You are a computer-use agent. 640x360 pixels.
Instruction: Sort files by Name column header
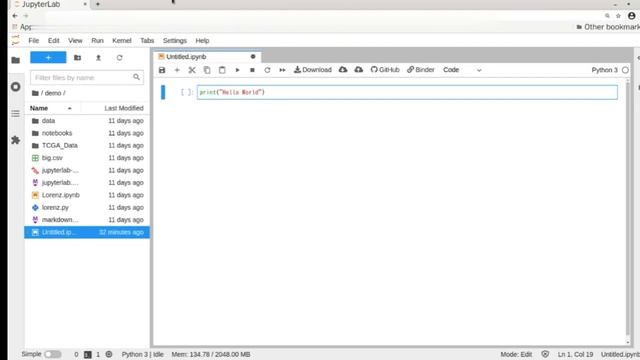click(39, 108)
